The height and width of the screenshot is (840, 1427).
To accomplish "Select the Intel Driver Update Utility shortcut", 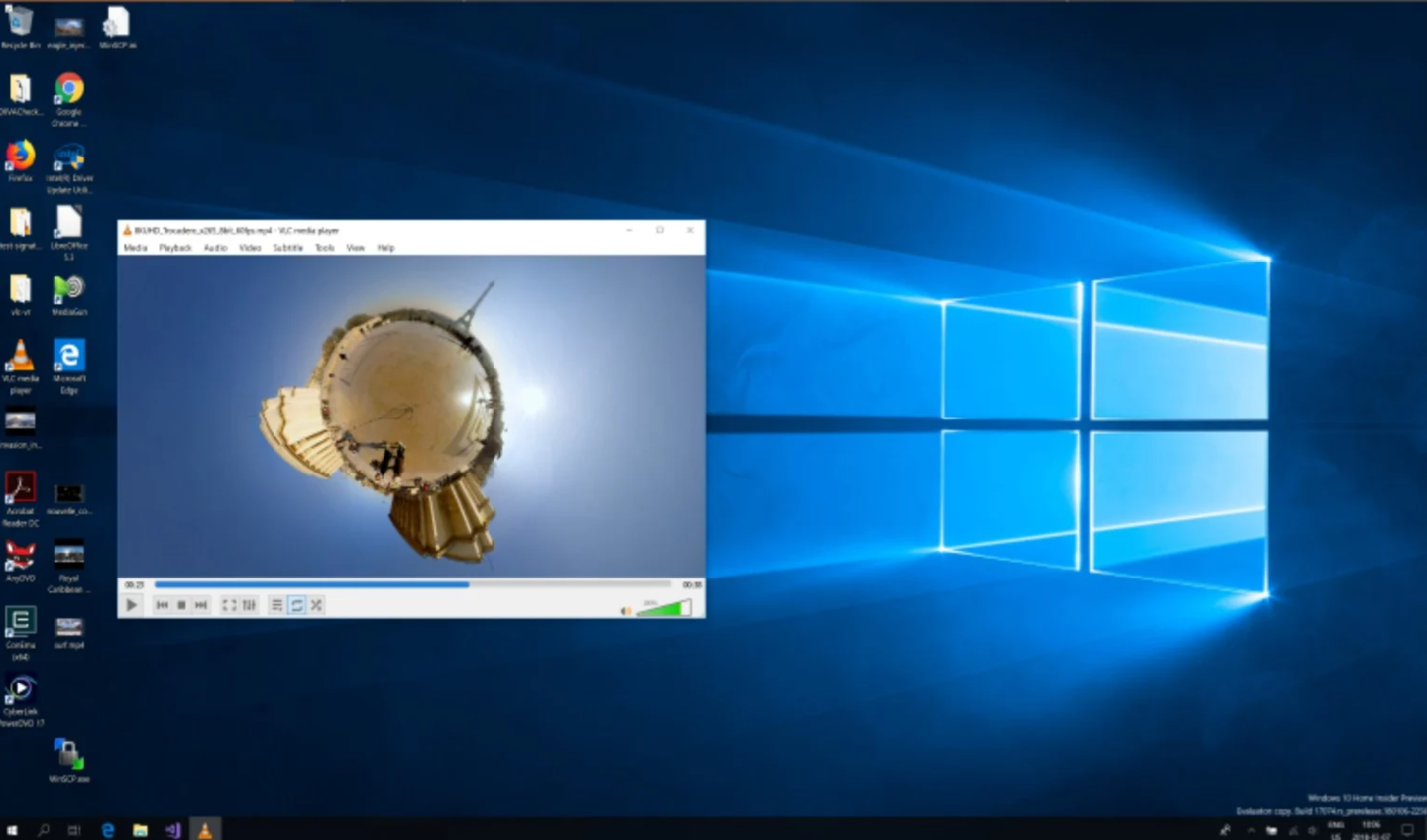I will point(68,168).
